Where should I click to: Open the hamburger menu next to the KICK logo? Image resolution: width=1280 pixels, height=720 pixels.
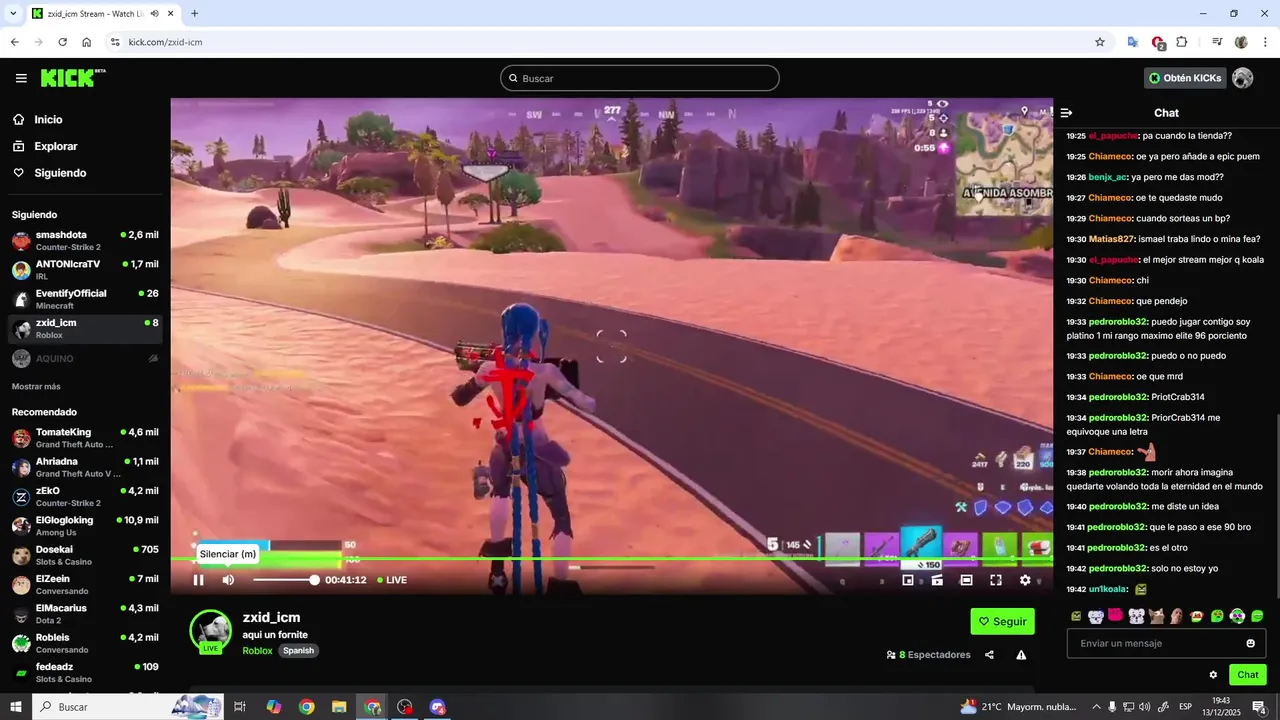click(21, 78)
